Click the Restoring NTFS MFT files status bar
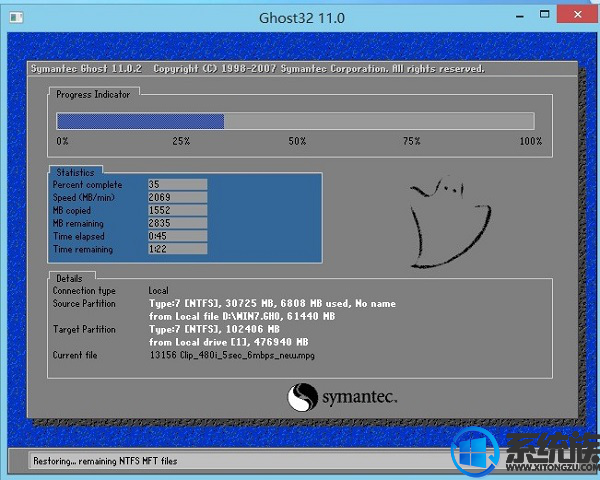 coord(90,463)
